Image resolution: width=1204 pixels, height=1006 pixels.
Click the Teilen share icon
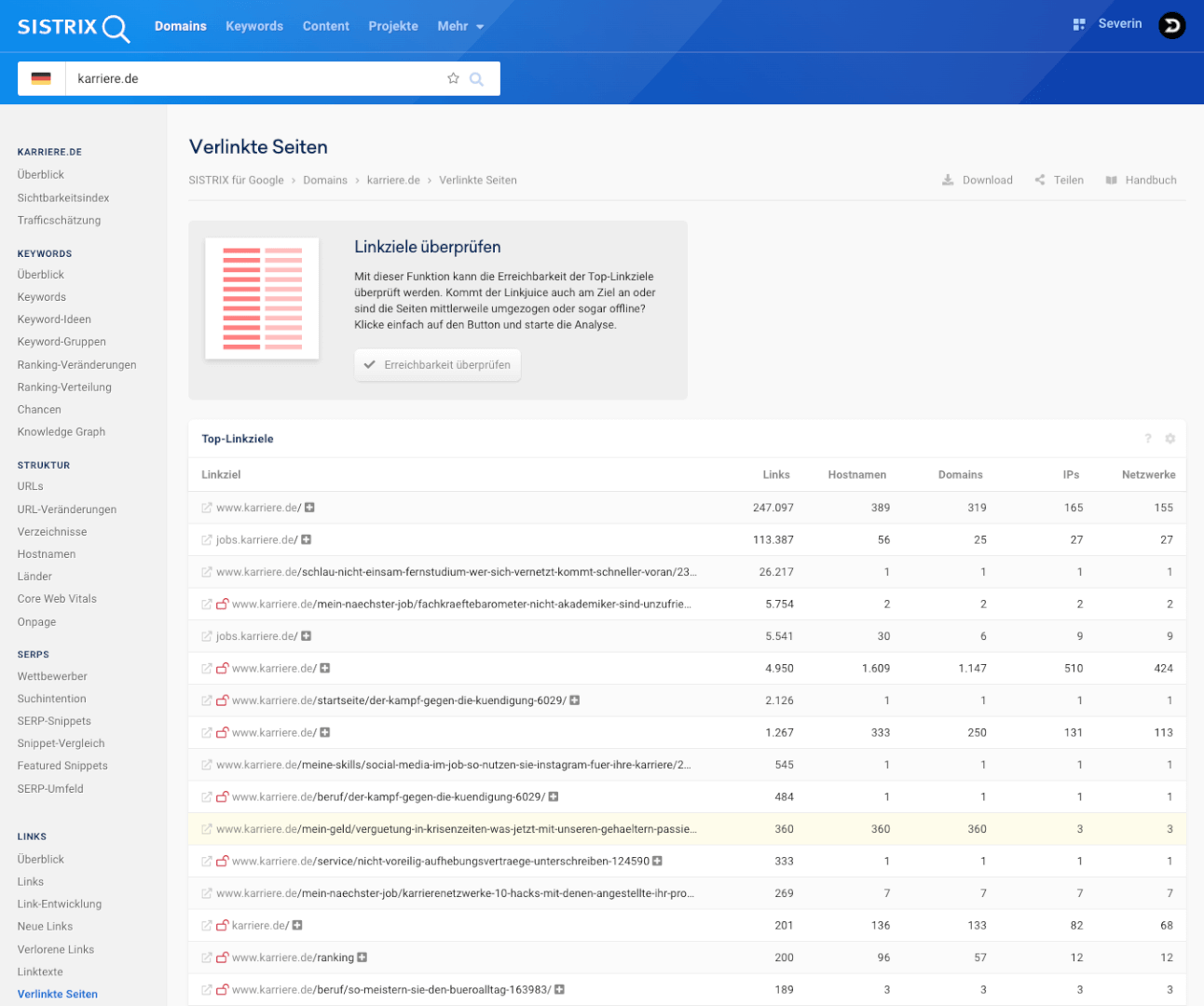pos(1040,180)
